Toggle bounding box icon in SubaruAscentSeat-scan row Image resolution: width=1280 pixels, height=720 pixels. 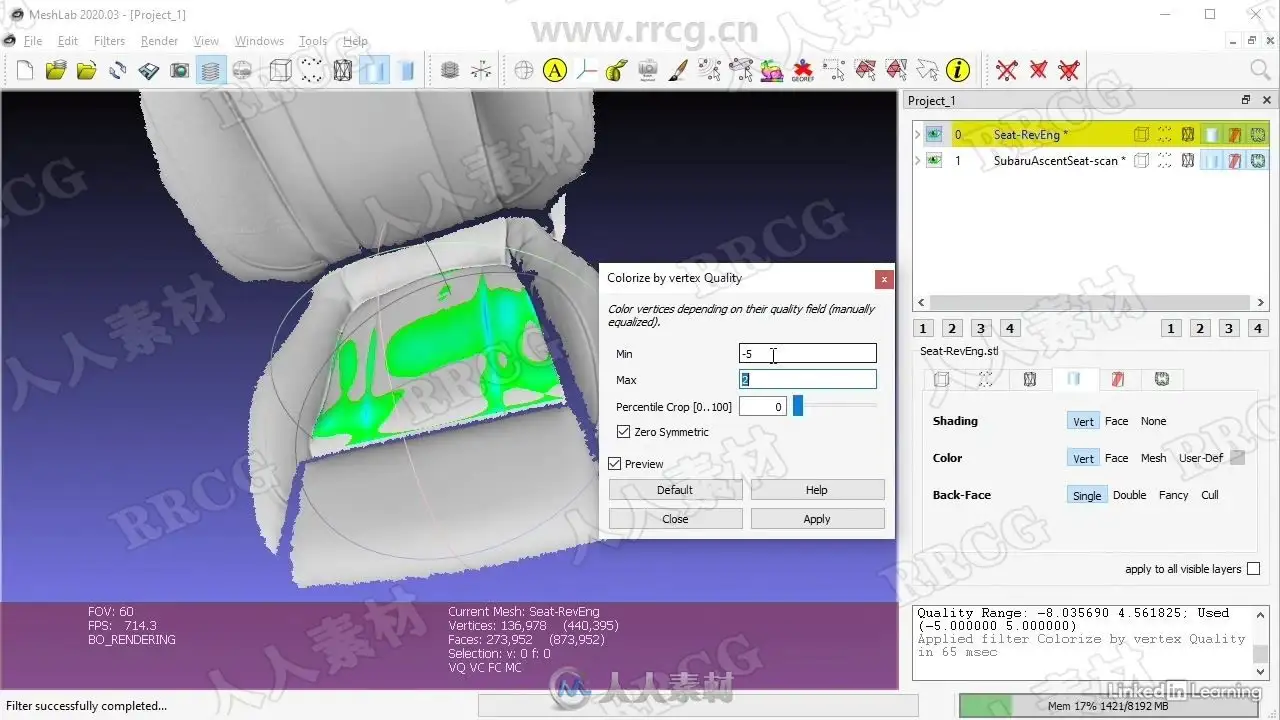[1141, 160]
